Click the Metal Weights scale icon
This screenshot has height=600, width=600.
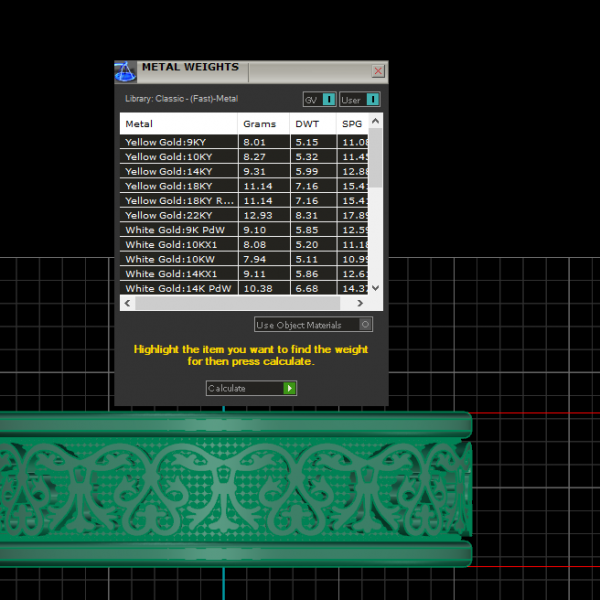click(x=125, y=72)
